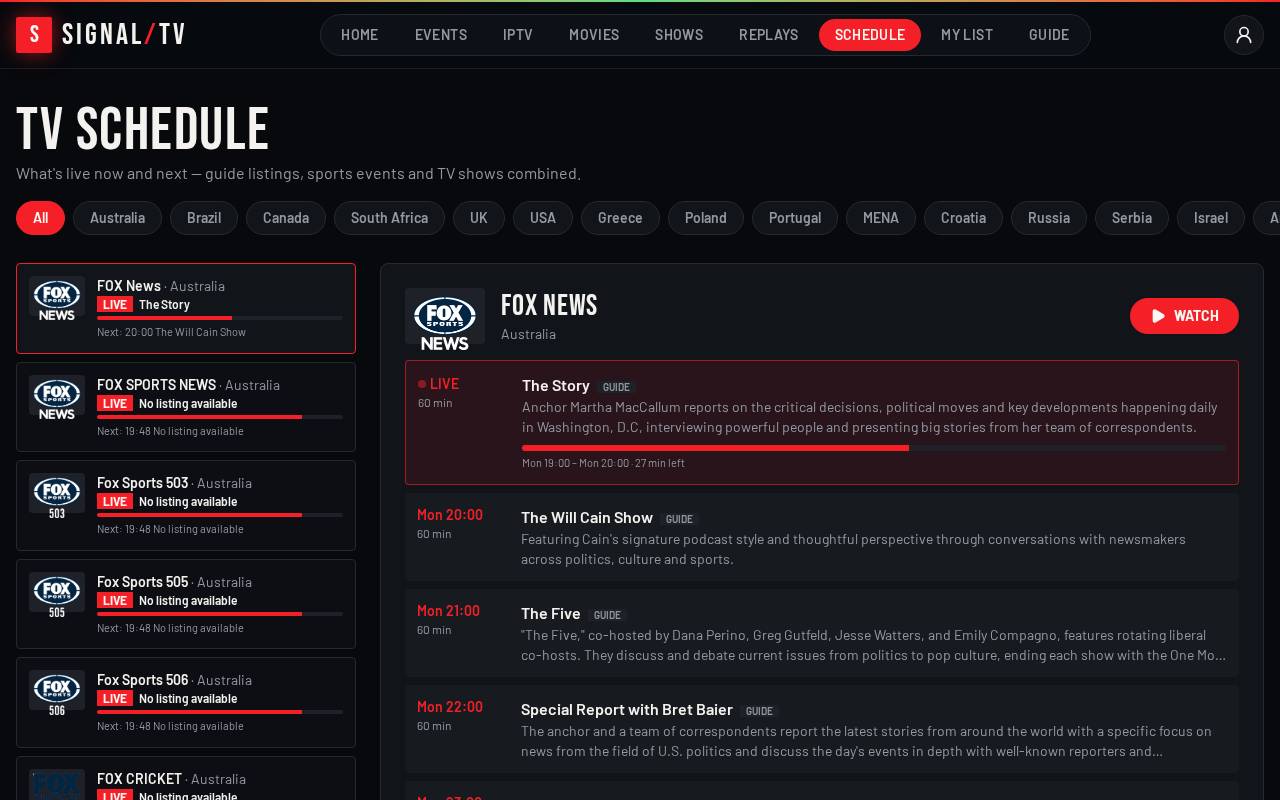Screen dimensions: 1280x800
Task: Open Special Report with Bret Baier entry
Action: click(822, 729)
